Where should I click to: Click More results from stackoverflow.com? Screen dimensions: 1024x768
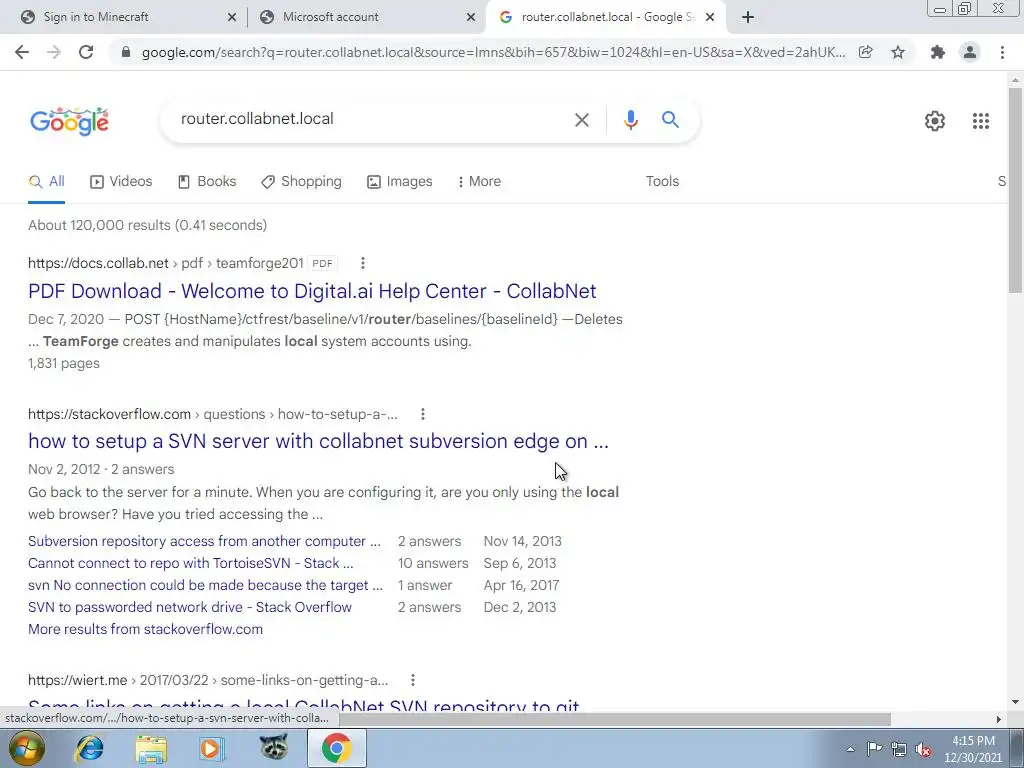[146, 630]
